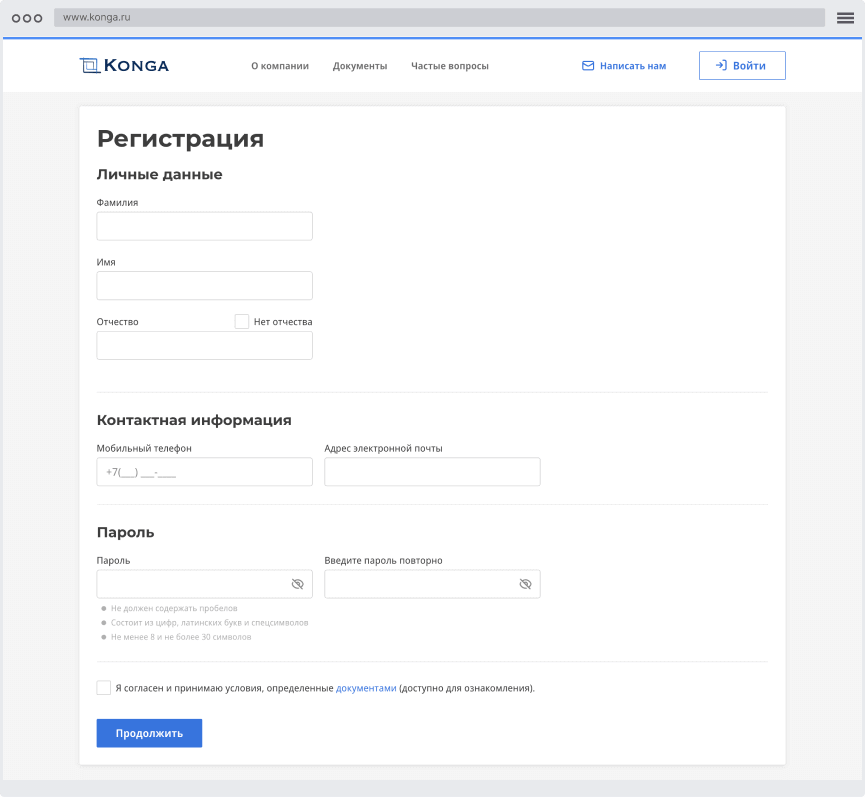Open the browser hamburger menu

click(845, 18)
